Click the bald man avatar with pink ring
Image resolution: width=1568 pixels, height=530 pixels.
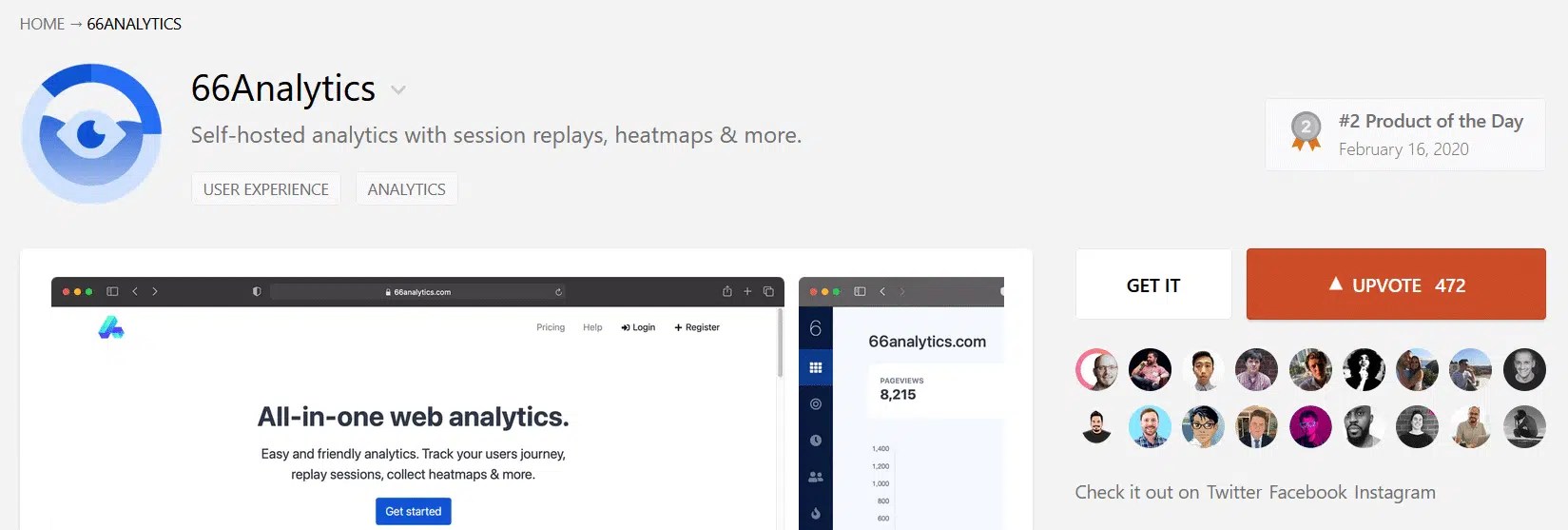(1097, 369)
